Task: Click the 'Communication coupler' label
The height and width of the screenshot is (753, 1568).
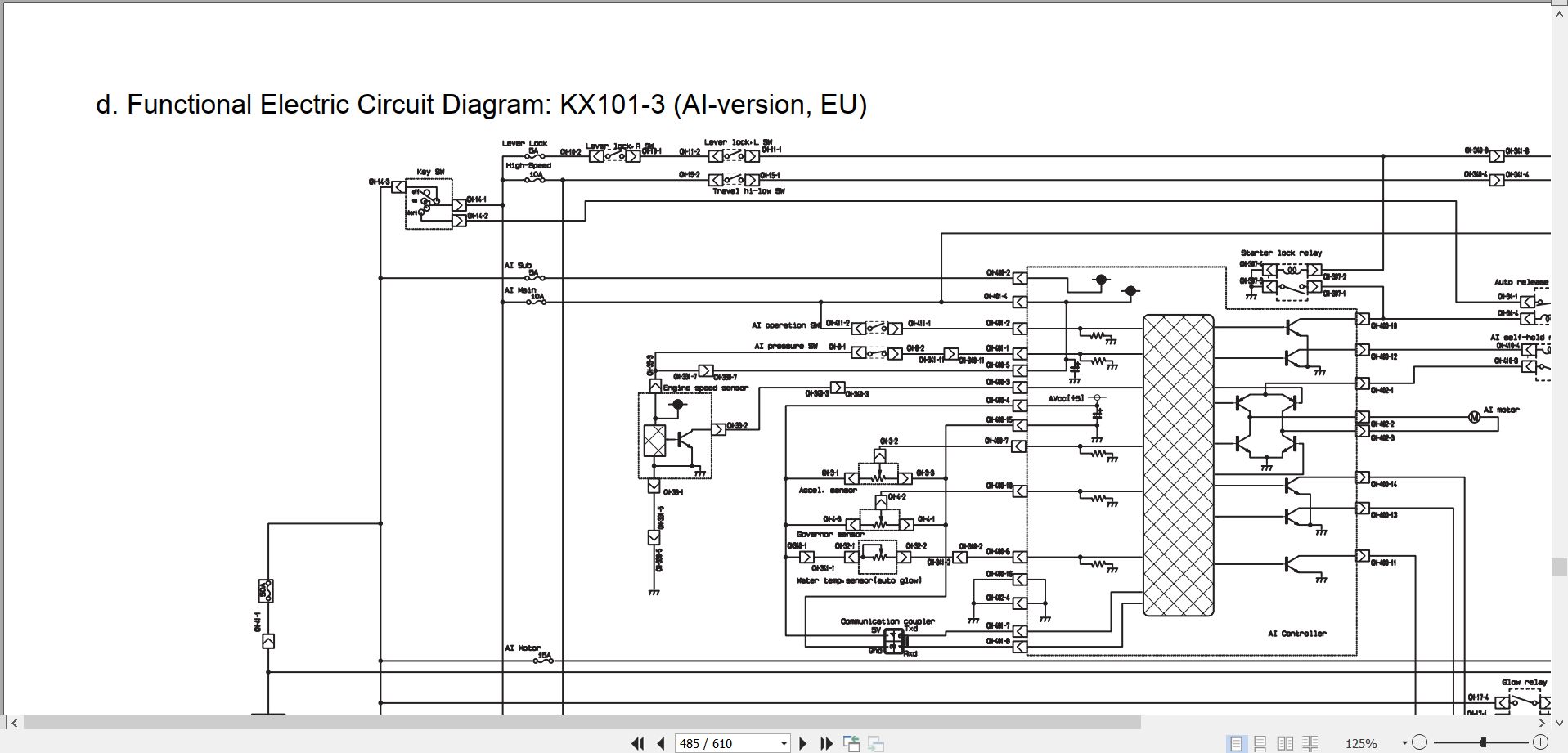Action: (x=887, y=621)
